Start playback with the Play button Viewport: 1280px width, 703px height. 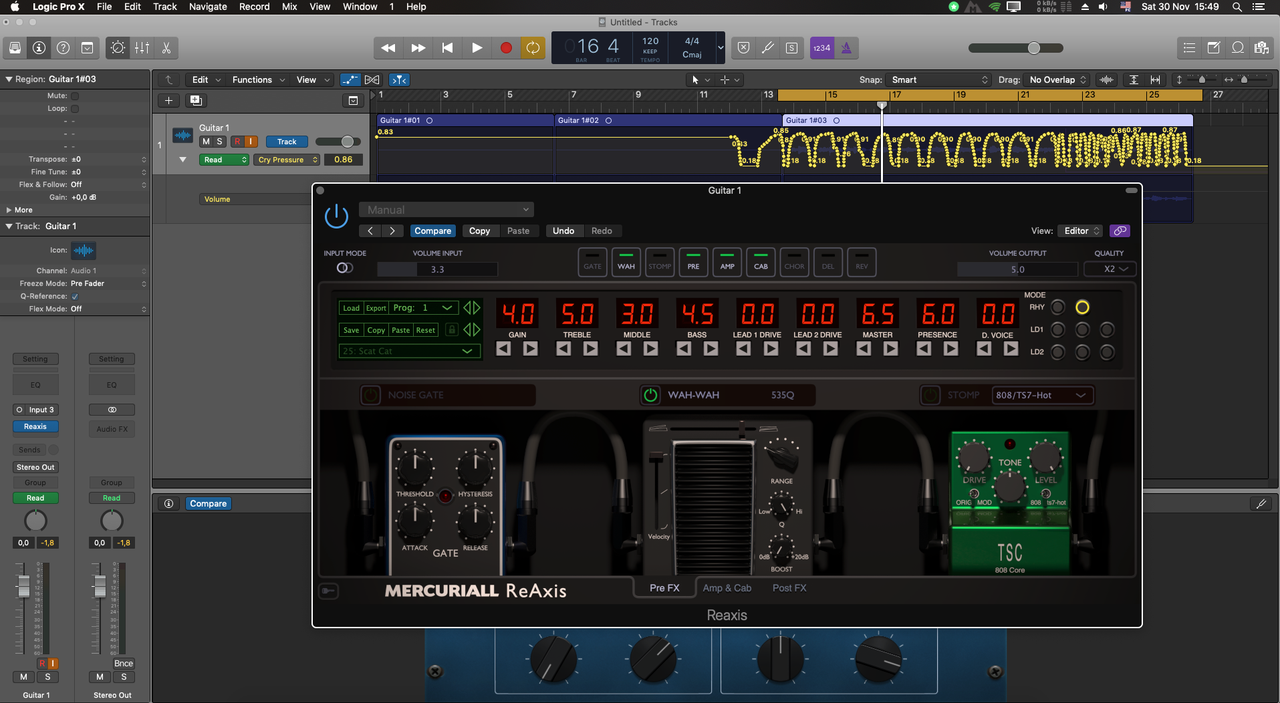(476, 47)
